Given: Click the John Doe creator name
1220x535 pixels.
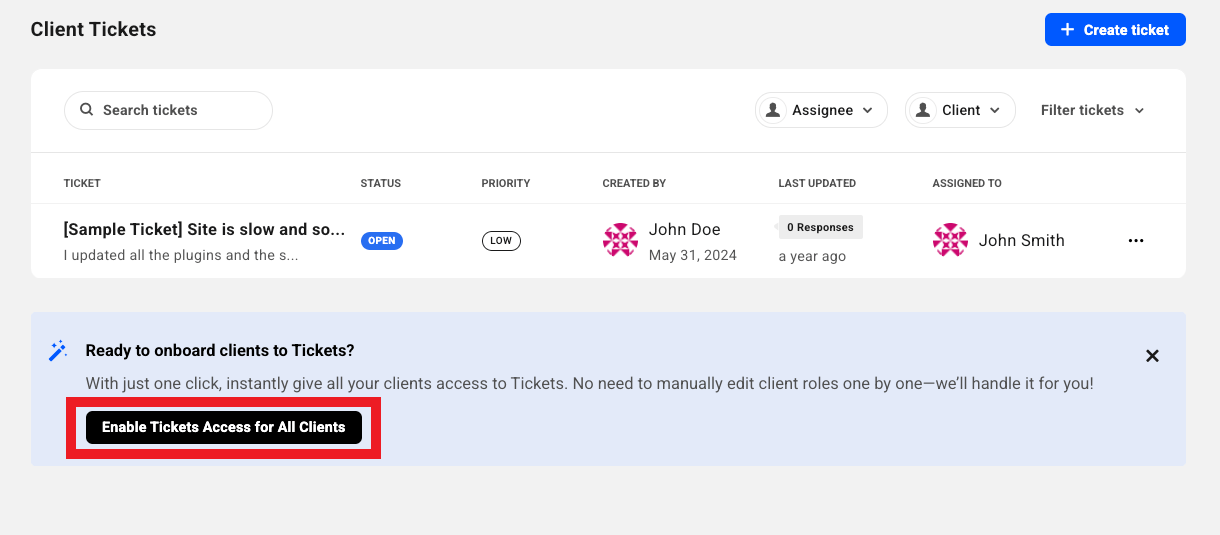Looking at the screenshot, I should pyautogui.click(x=685, y=229).
